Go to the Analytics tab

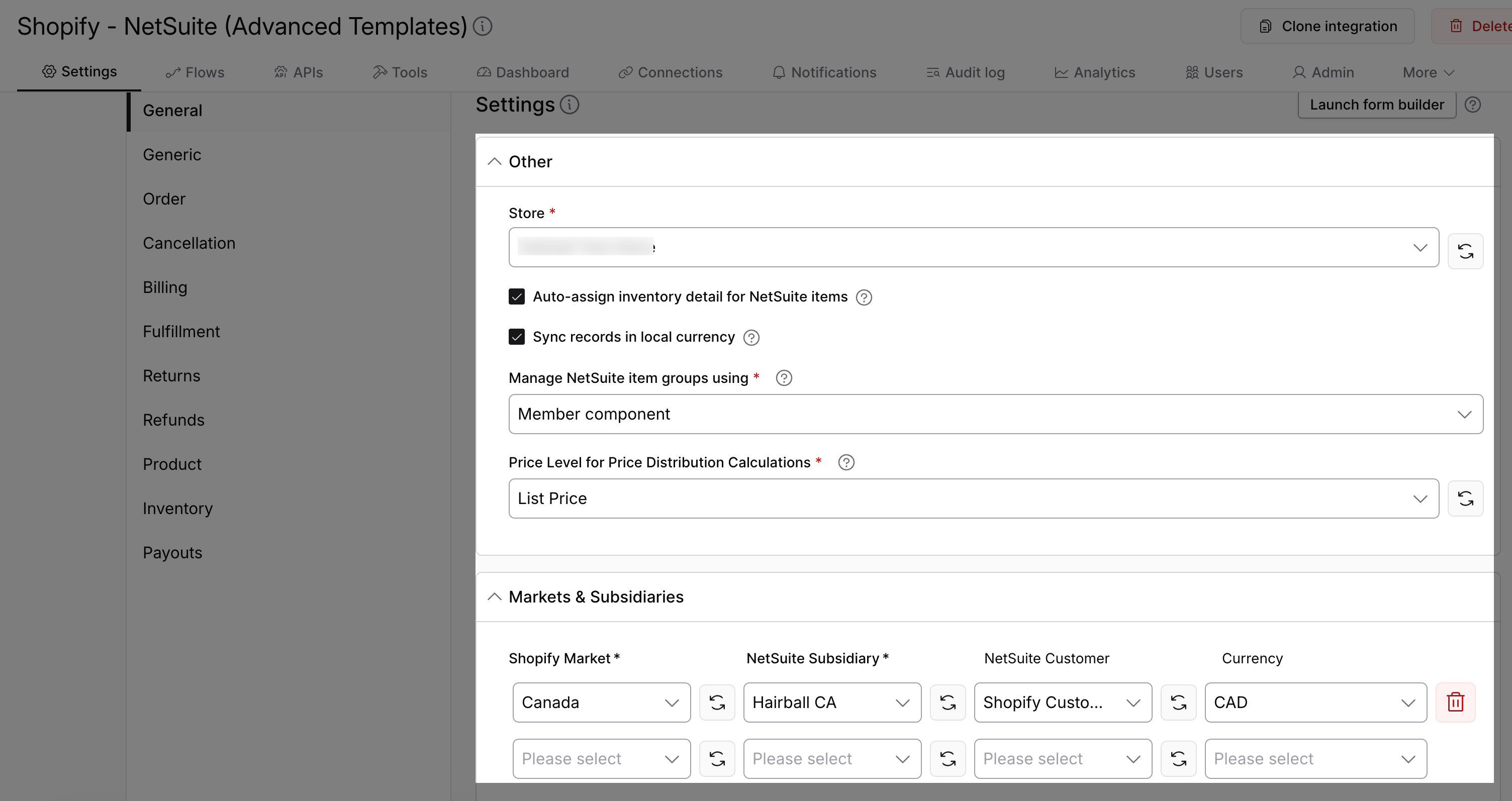point(1095,73)
